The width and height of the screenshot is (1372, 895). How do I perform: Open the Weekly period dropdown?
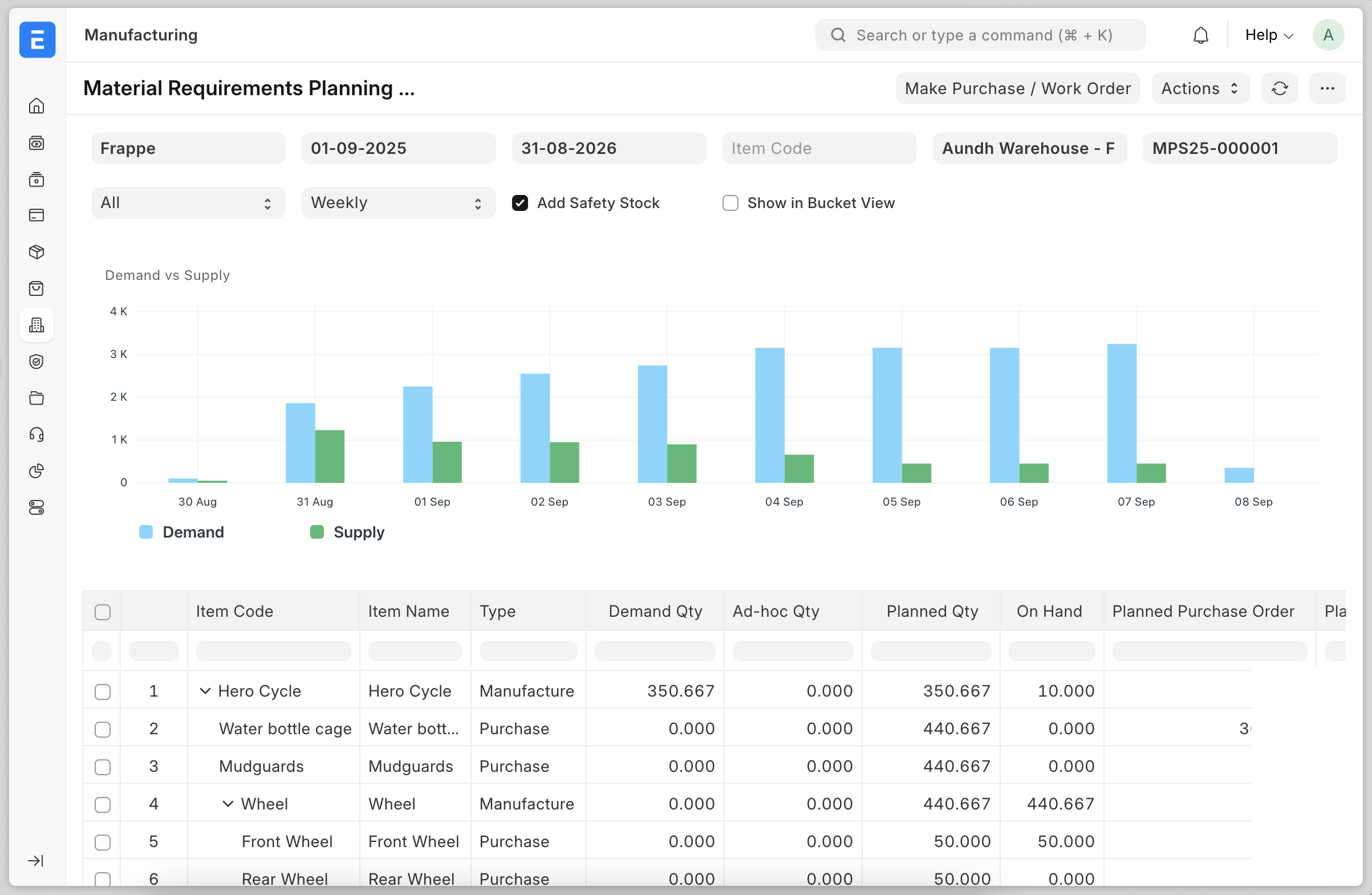tap(398, 203)
